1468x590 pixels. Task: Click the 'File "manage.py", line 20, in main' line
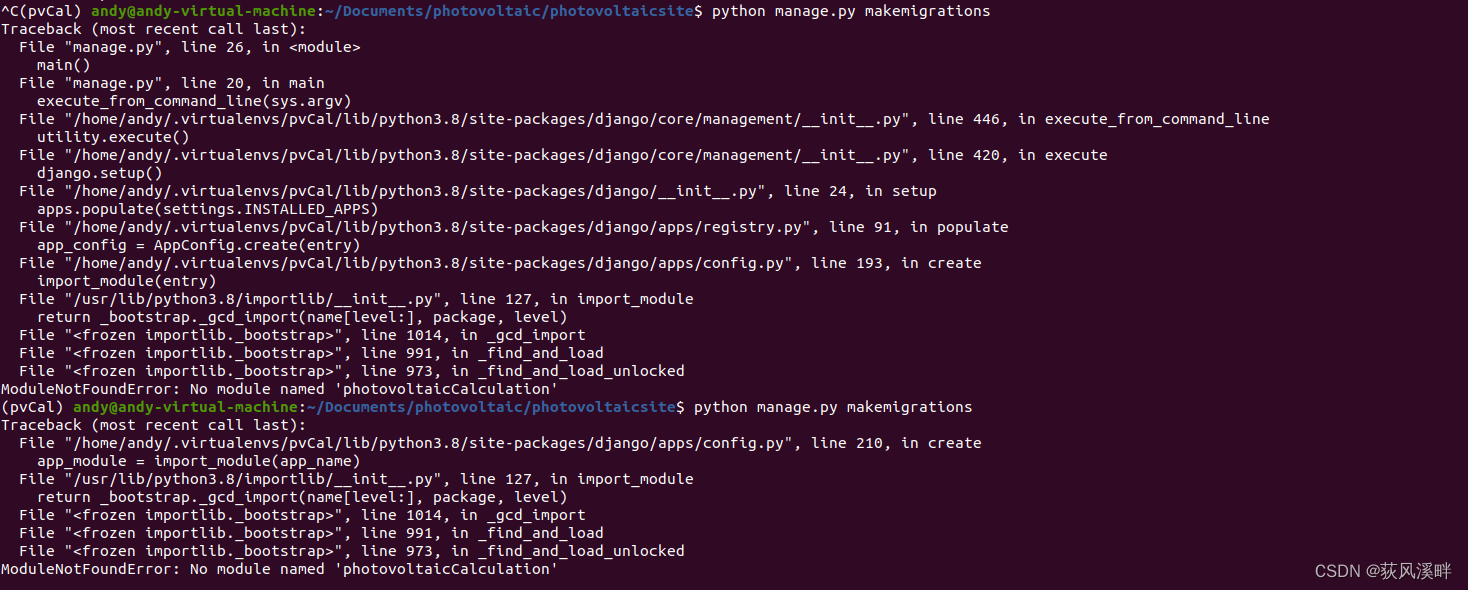pyautogui.click(x=171, y=83)
